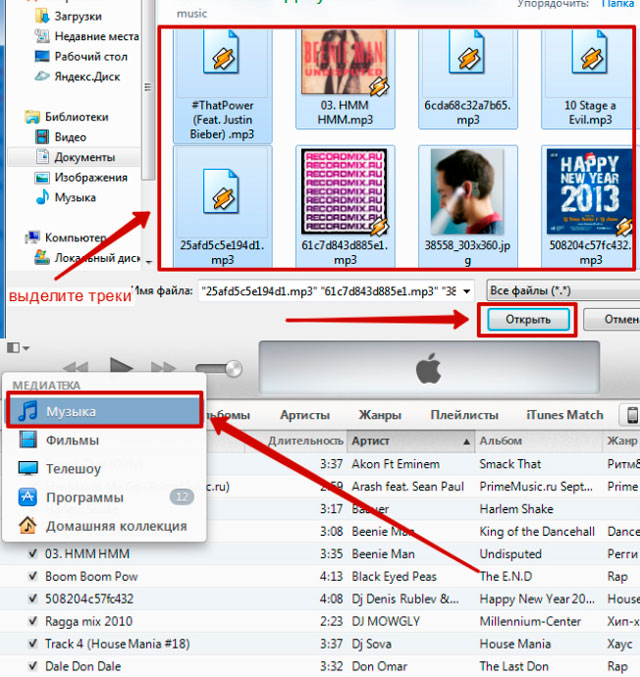
Task: Uncheck the Boom Boom Pow track
Action: tap(33, 577)
